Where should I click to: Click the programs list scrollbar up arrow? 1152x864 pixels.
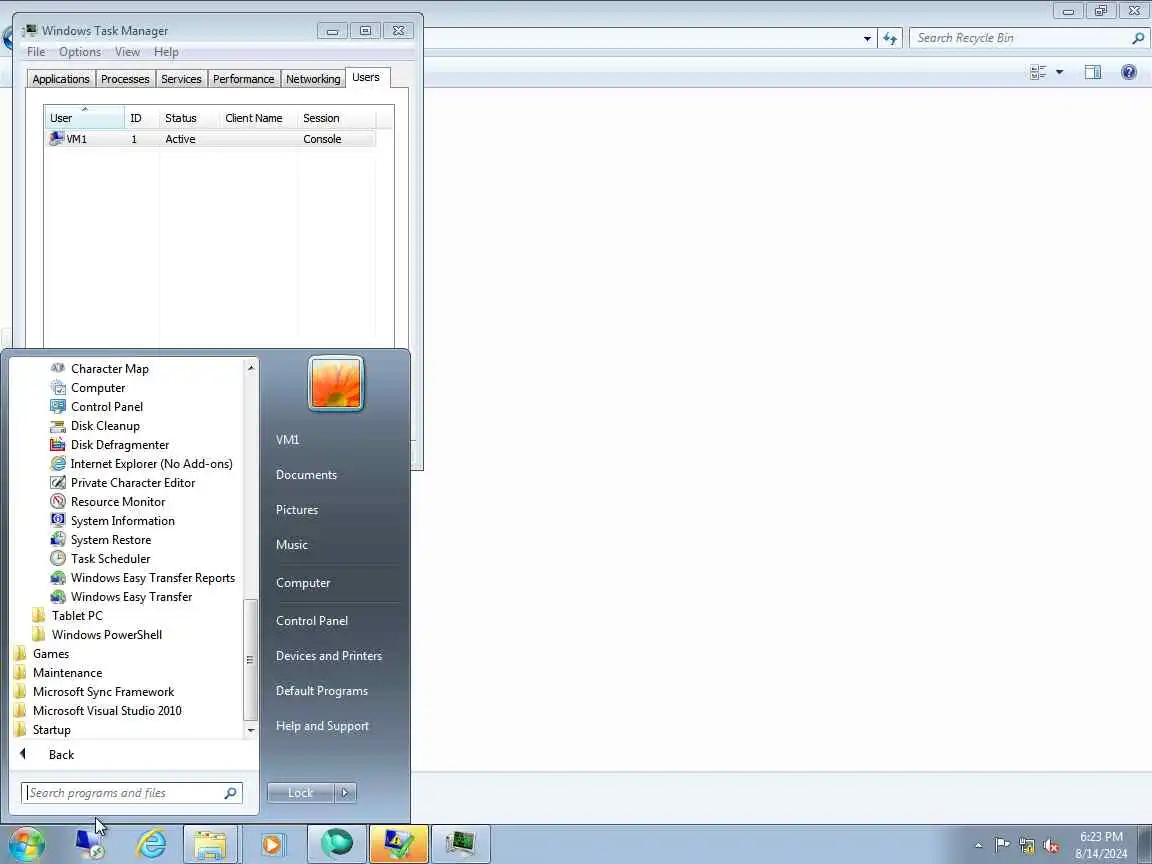click(x=251, y=367)
